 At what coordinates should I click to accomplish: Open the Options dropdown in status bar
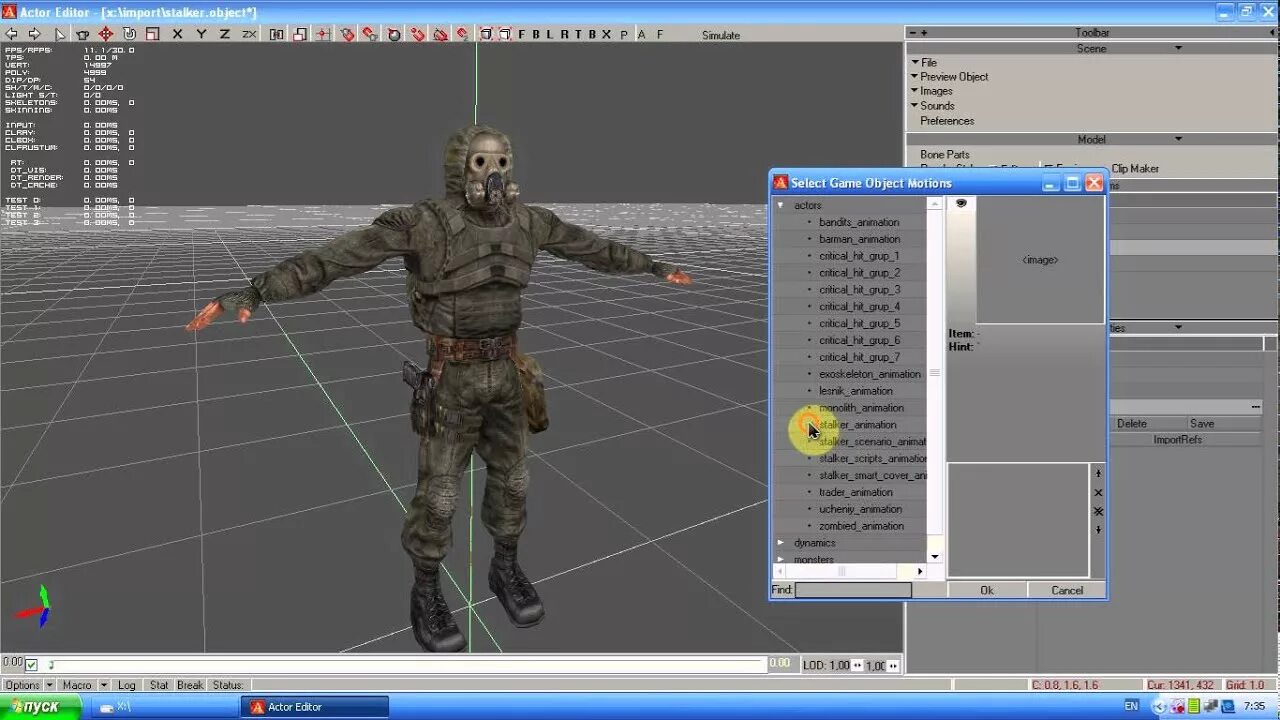tap(28, 685)
